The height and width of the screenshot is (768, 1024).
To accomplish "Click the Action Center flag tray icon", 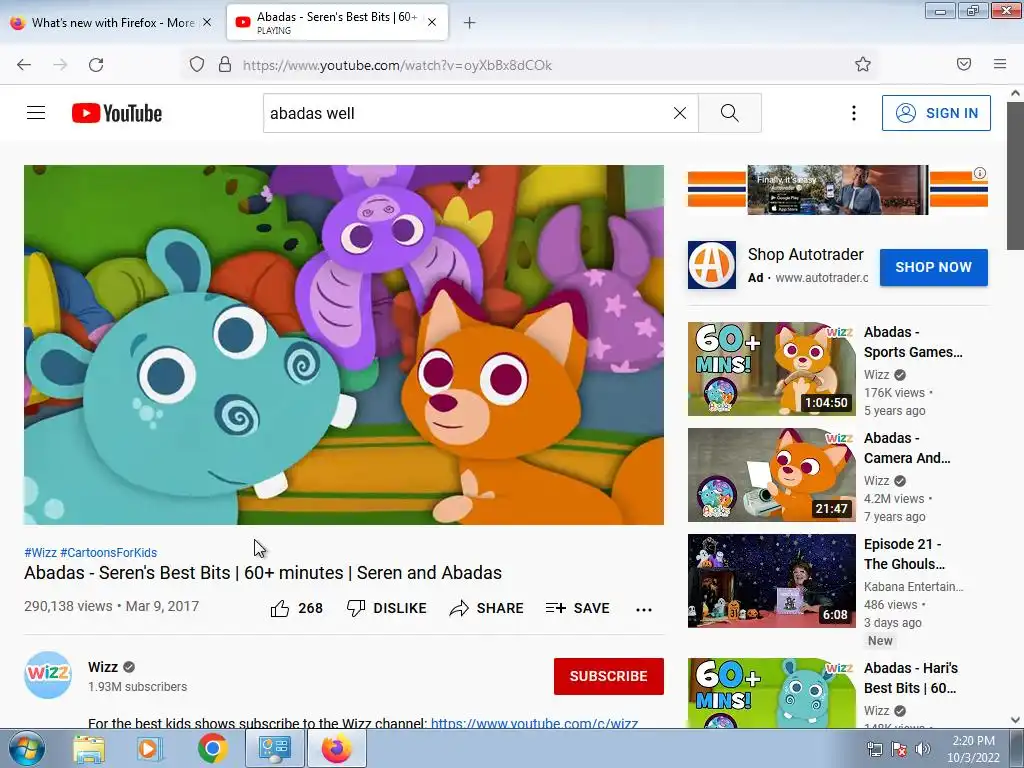I will [x=899, y=749].
